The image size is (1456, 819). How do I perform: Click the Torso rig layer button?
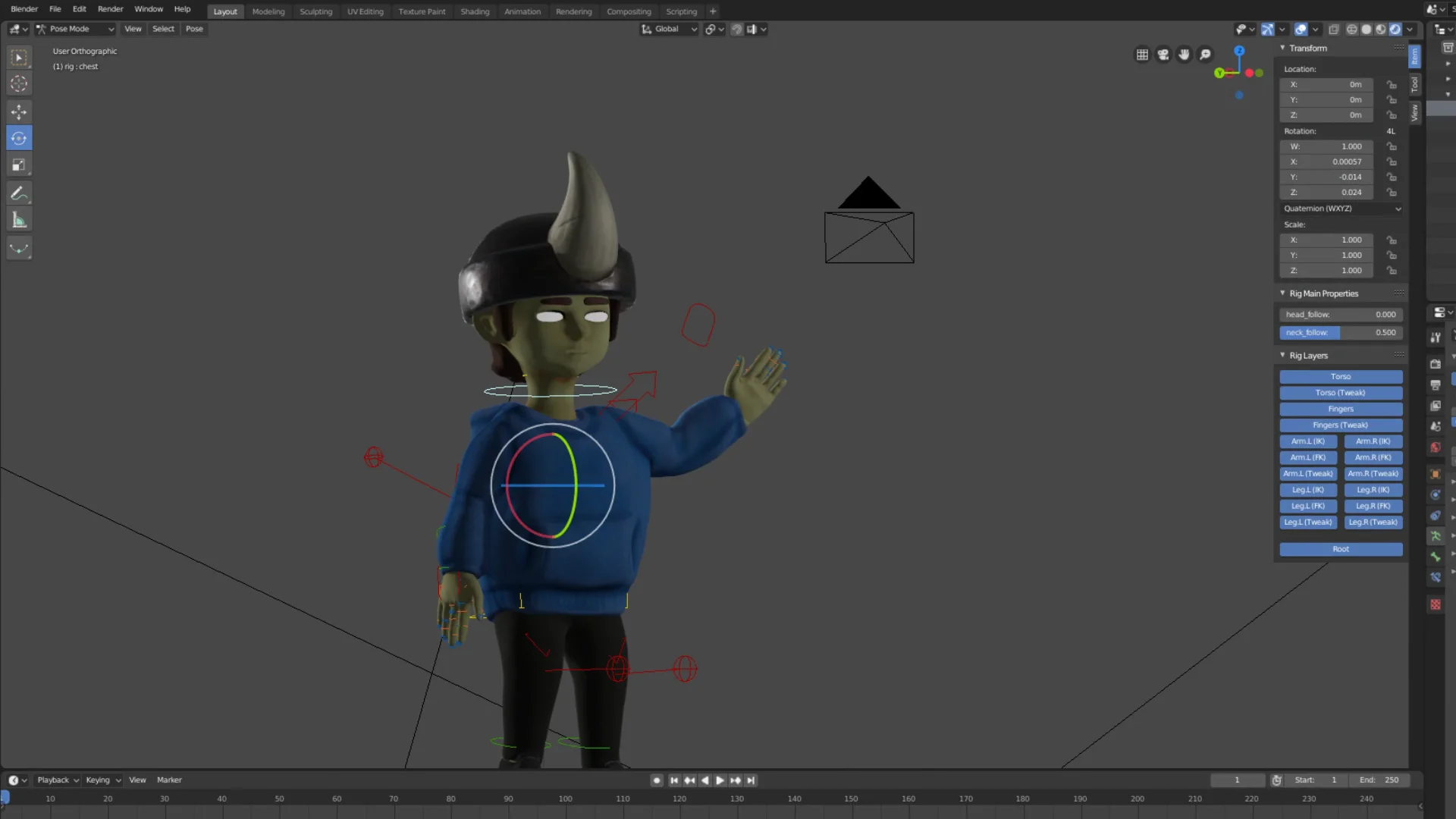[x=1341, y=377]
